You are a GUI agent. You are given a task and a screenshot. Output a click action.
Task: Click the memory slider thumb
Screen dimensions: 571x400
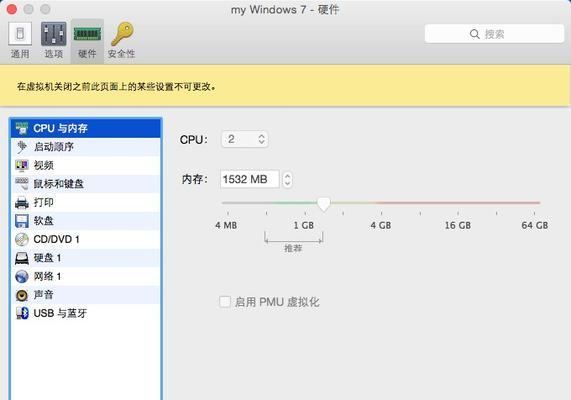point(323,204)
